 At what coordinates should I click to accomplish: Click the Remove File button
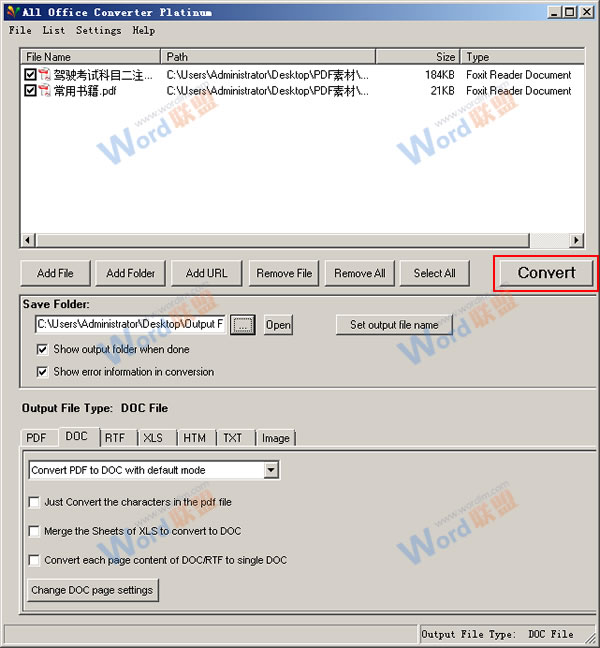click(284, 273)
